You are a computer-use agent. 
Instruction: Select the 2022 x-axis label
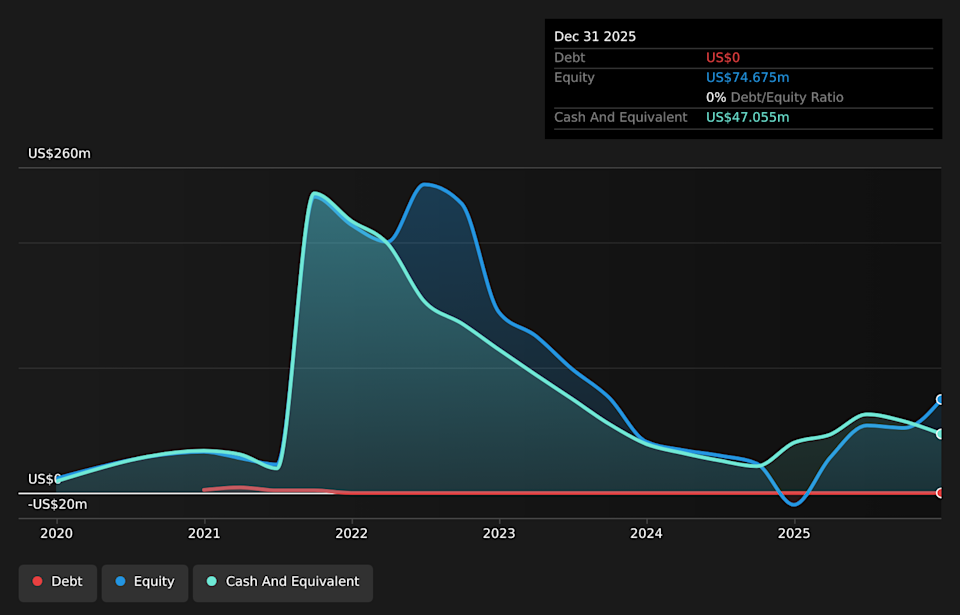(x=352, y=534)
